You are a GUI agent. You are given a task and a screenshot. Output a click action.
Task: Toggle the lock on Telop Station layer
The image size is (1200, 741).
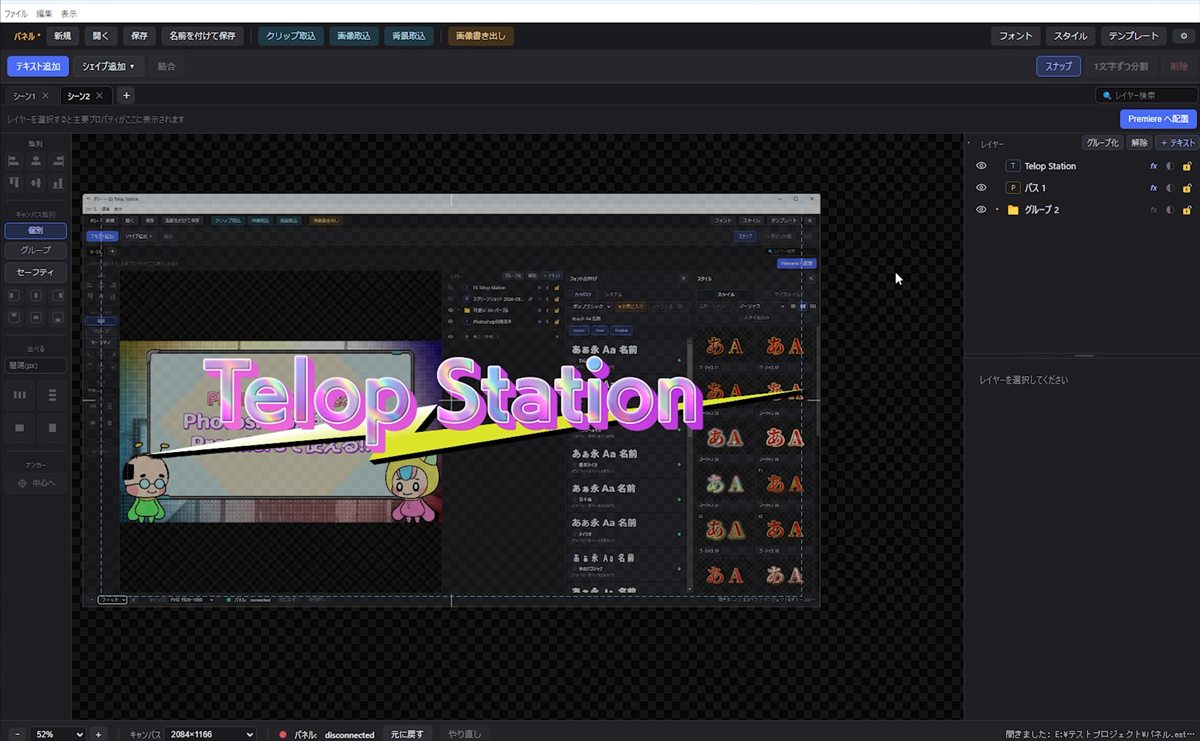tap(1187, 166)
